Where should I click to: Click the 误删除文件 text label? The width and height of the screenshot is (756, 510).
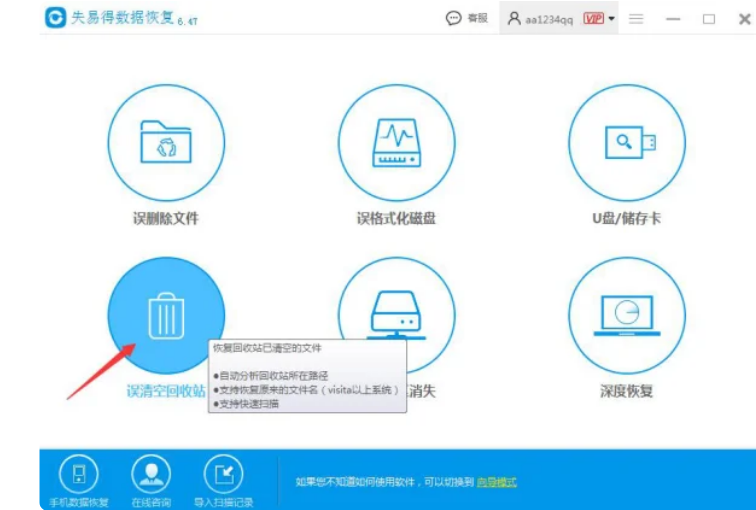[166, 218]
